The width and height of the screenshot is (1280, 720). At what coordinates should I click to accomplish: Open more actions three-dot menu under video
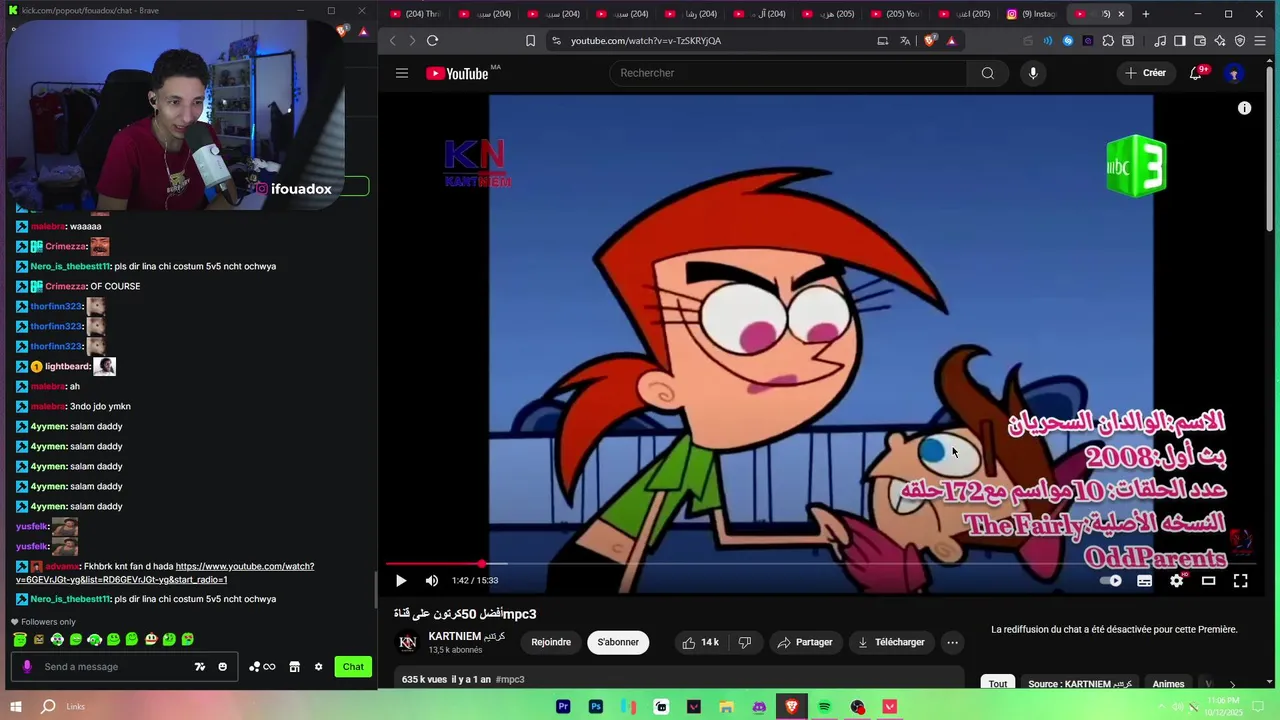point(952,642)
